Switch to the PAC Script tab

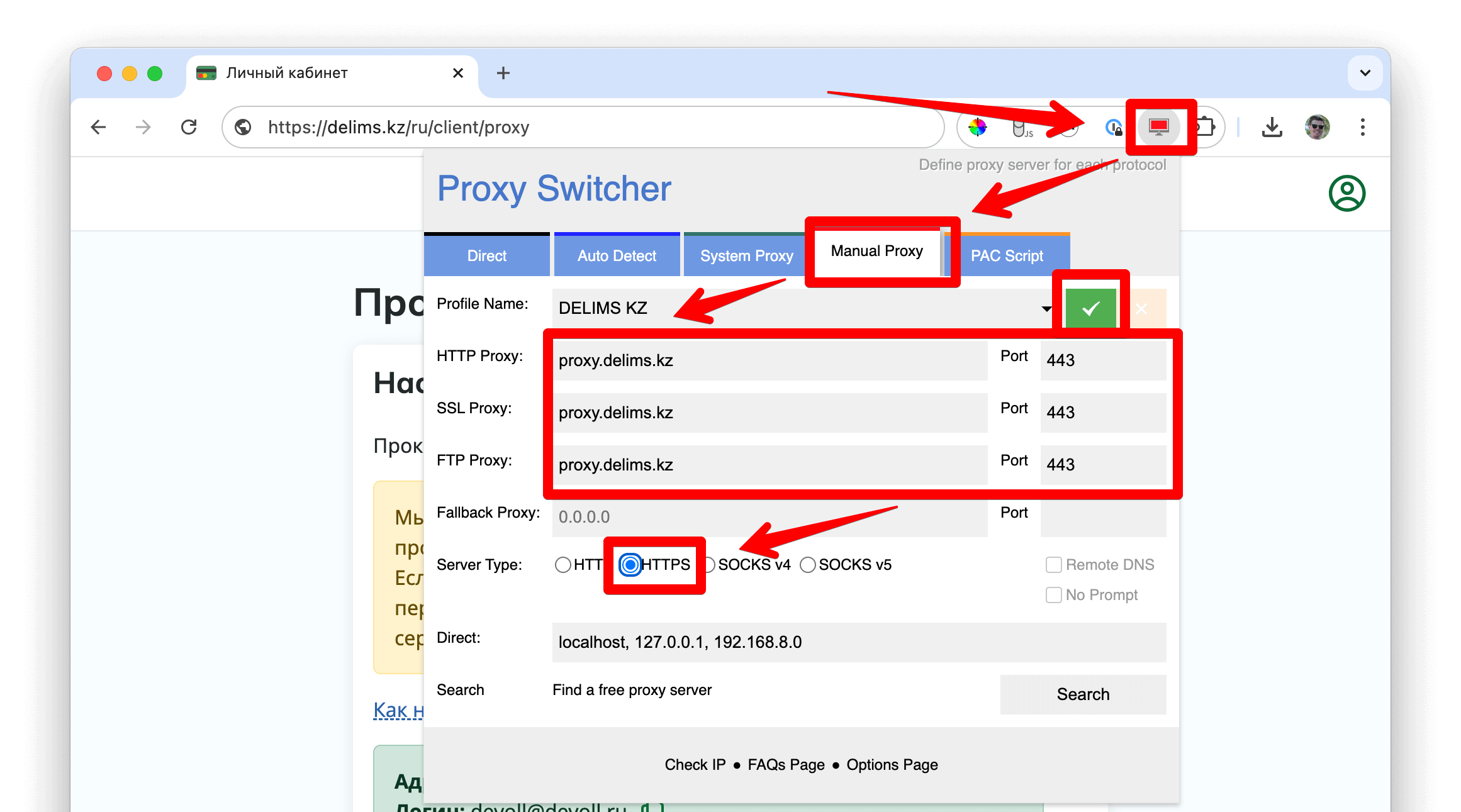(1007, 255)
